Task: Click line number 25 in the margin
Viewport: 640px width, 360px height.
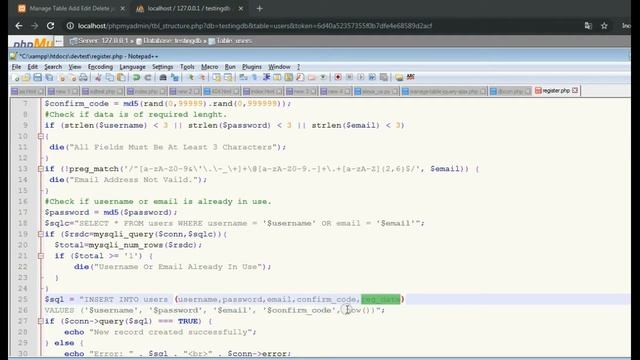Action: [23, 300]
